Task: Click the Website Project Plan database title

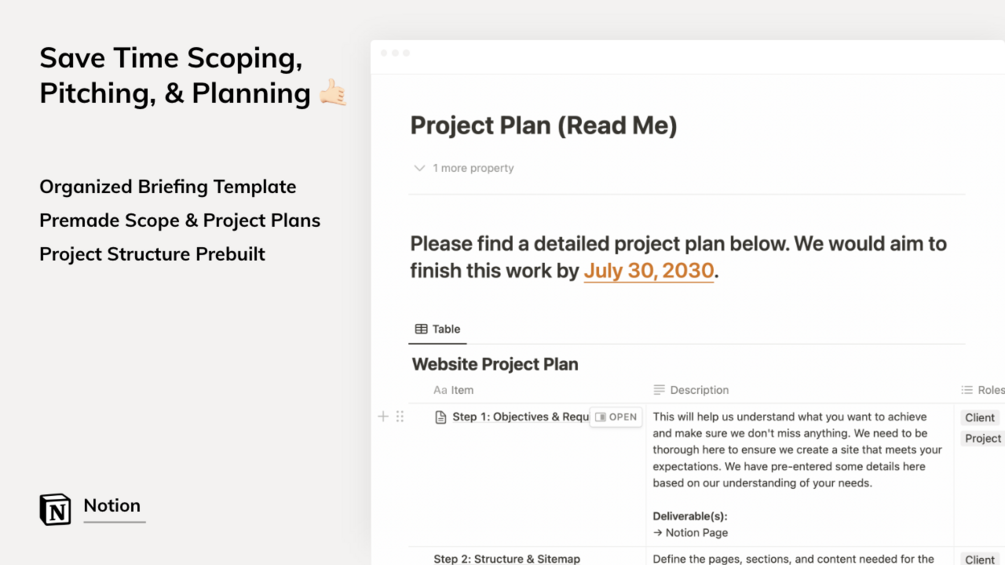Action: point(495,364)
